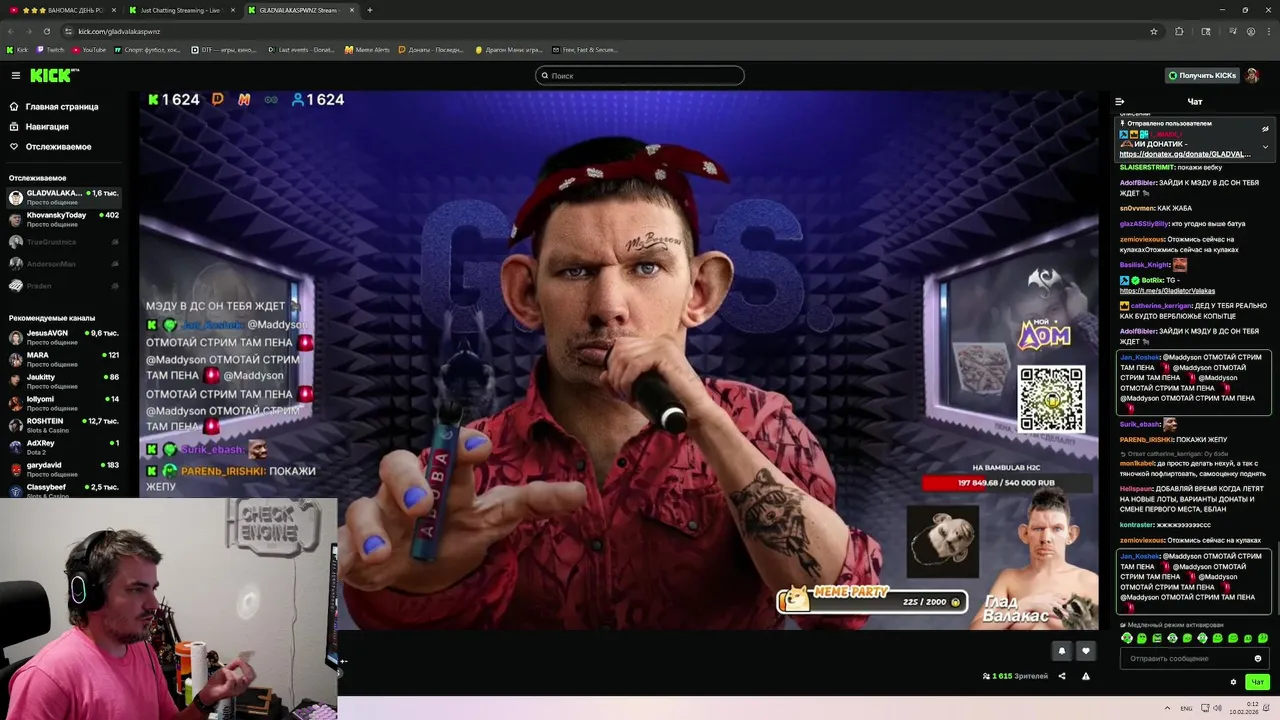Focus the Отправить сообщение input field
Viewport: 1280px width, 720px height.
click(x=1194, y=658)
